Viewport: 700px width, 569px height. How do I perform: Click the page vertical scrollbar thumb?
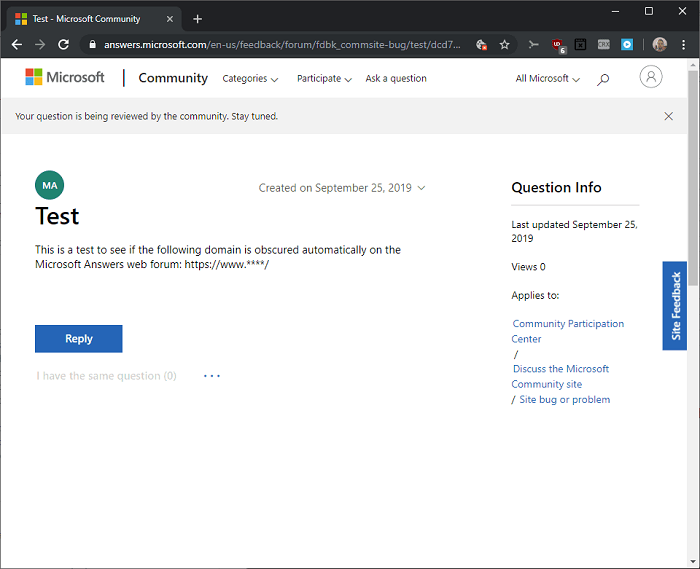click(x=692, y=179)
